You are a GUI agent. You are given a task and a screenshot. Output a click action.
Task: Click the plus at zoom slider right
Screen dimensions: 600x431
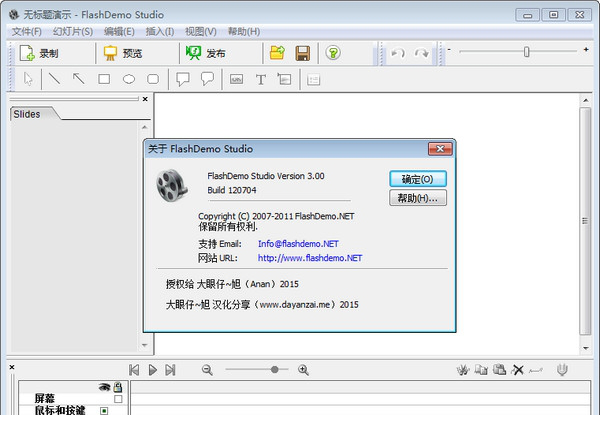586,49
